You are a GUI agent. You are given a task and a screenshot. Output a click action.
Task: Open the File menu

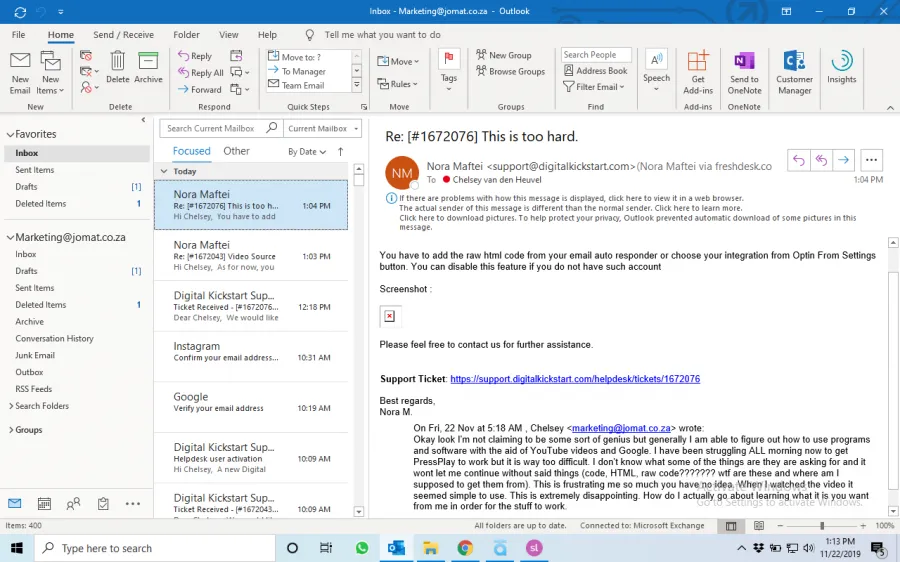coord(18,35)
